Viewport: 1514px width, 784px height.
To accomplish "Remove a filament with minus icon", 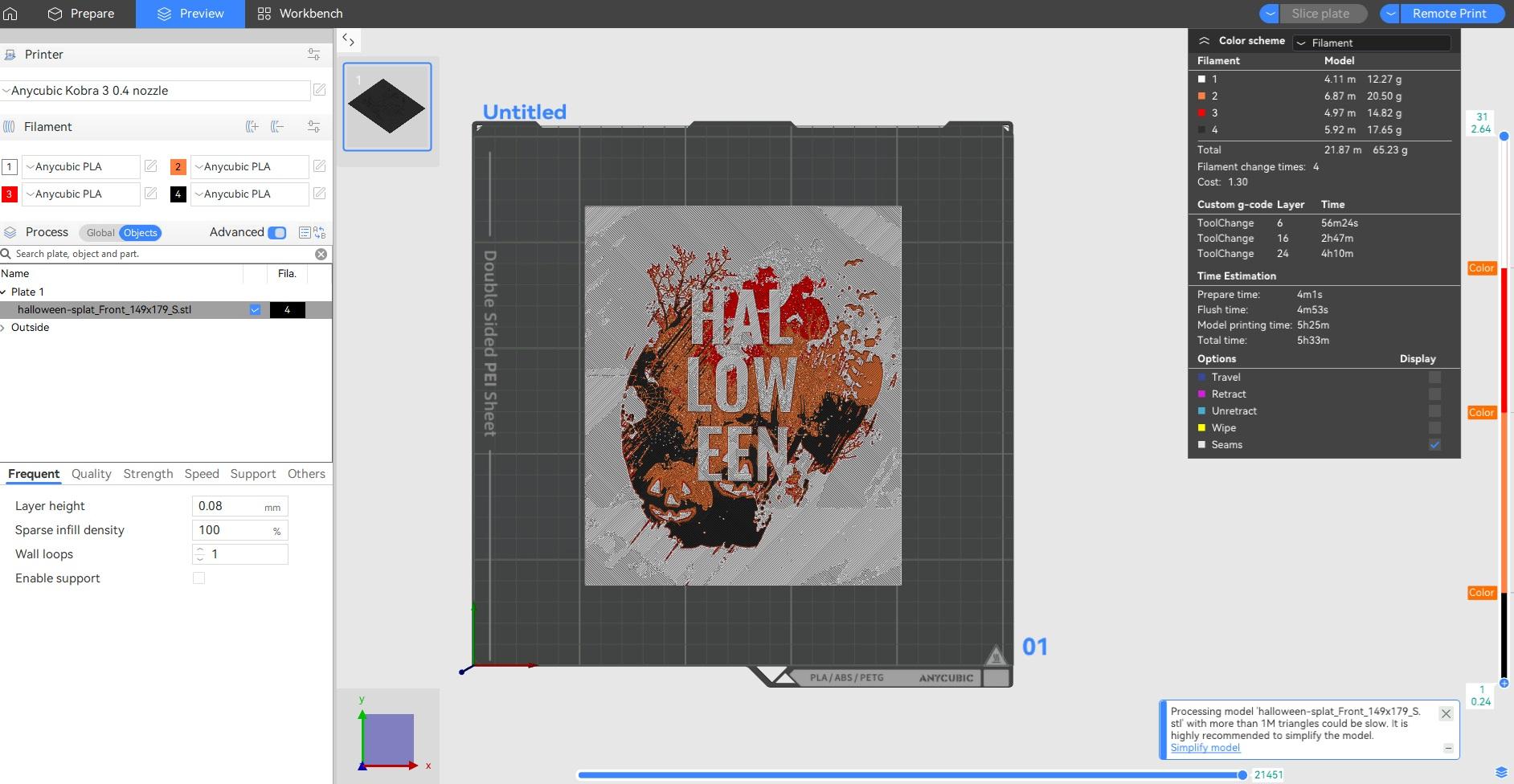I will pyautogui.click(x=277, y=126).
